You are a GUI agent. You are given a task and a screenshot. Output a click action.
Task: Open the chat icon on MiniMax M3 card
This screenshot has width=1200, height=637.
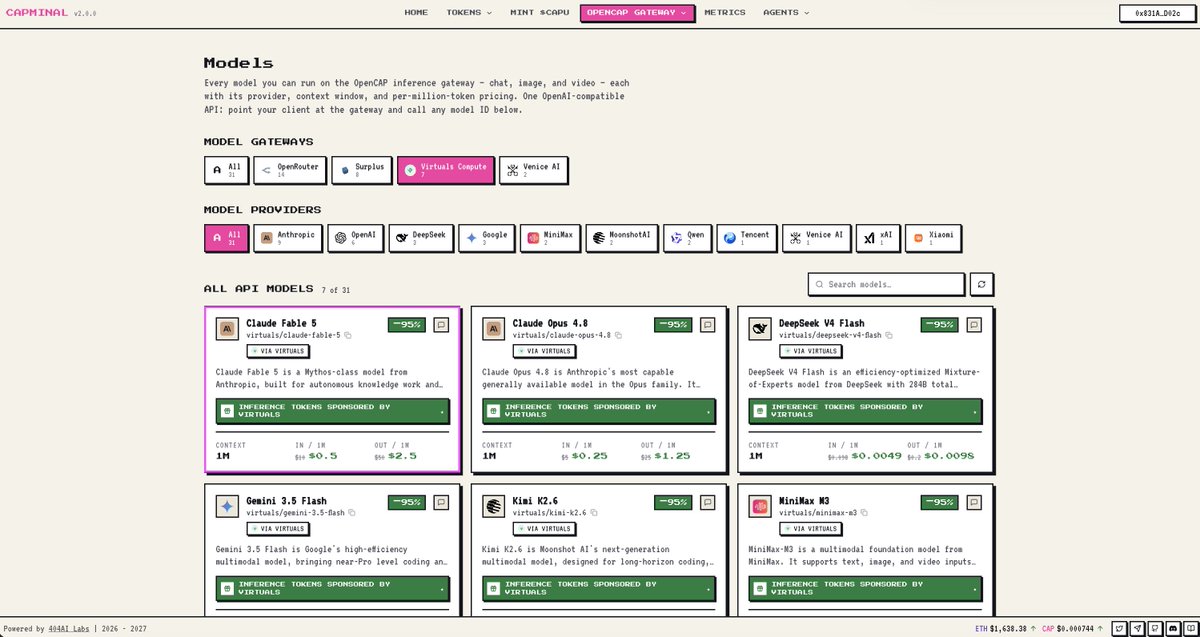[975, 501]
